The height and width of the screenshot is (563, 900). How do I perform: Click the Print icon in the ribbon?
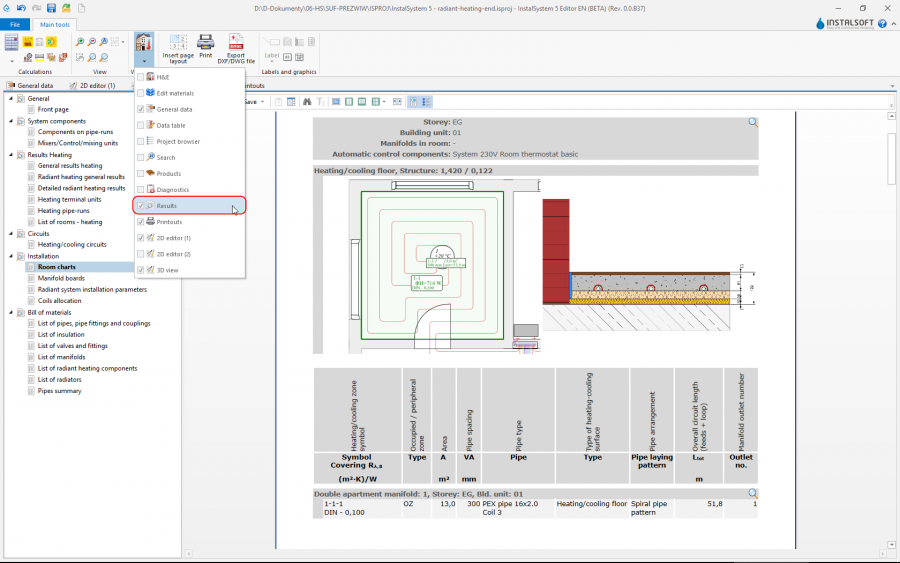click(205, 42)
